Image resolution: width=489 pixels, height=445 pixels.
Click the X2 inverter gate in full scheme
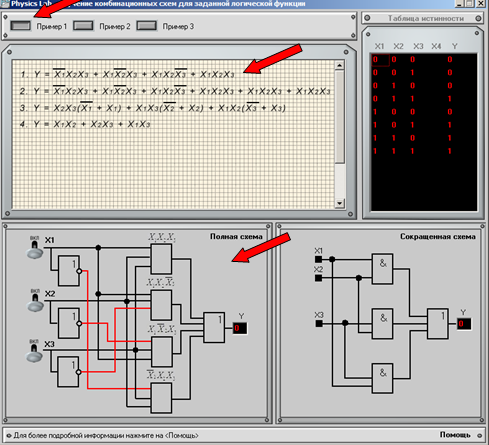tap(69, 323)
